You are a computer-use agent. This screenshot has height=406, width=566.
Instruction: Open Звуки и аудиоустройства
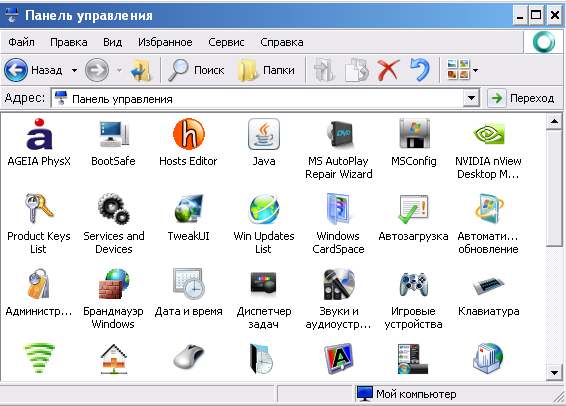click(339, 299)
